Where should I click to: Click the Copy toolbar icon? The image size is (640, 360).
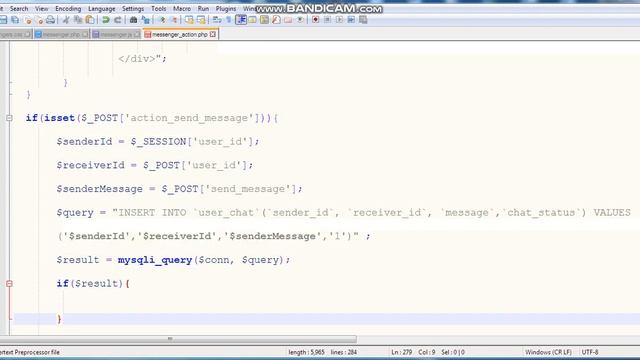(x=78, y=20)
